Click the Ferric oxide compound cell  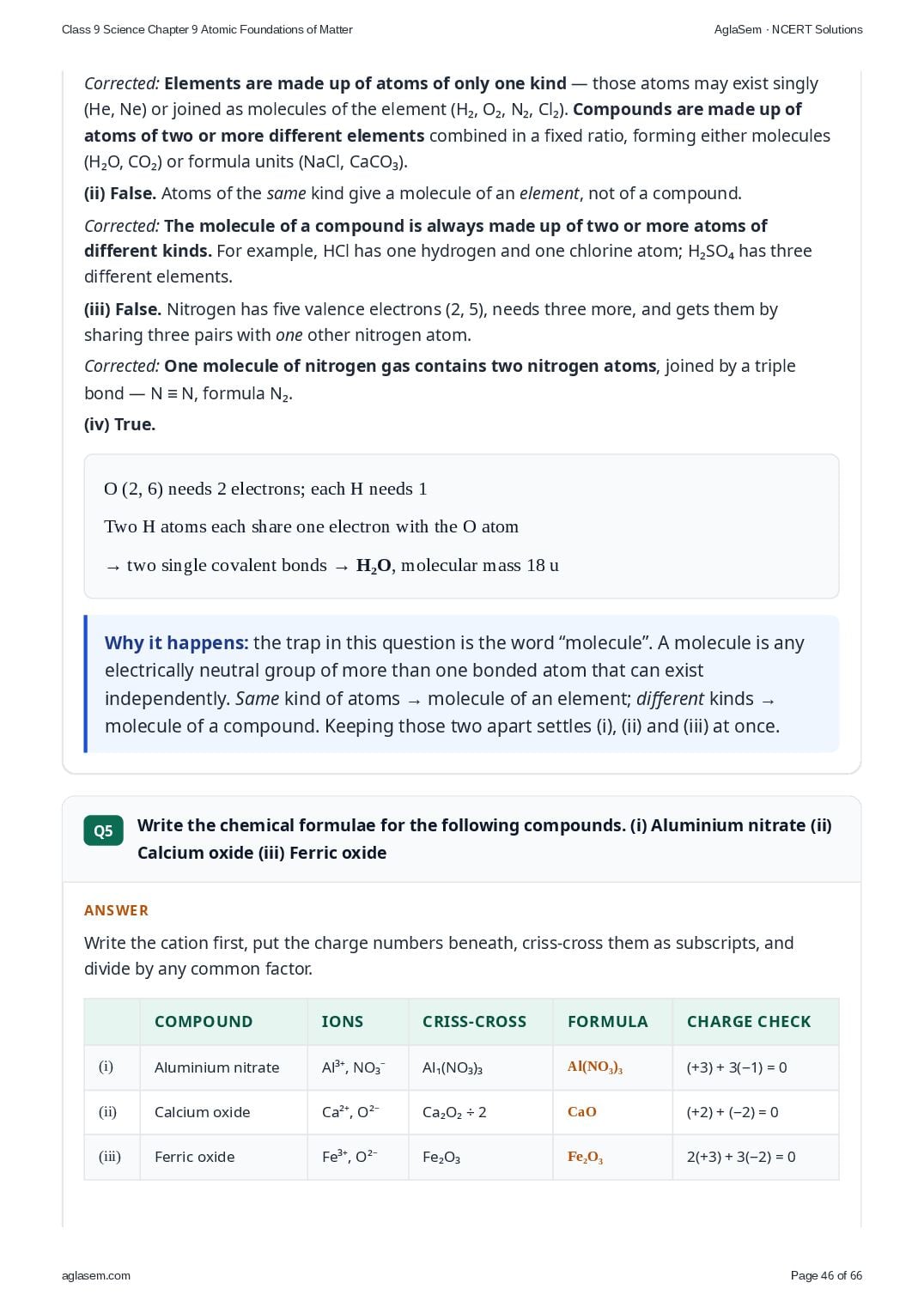pyautogui.click(x=195, y=1157)
